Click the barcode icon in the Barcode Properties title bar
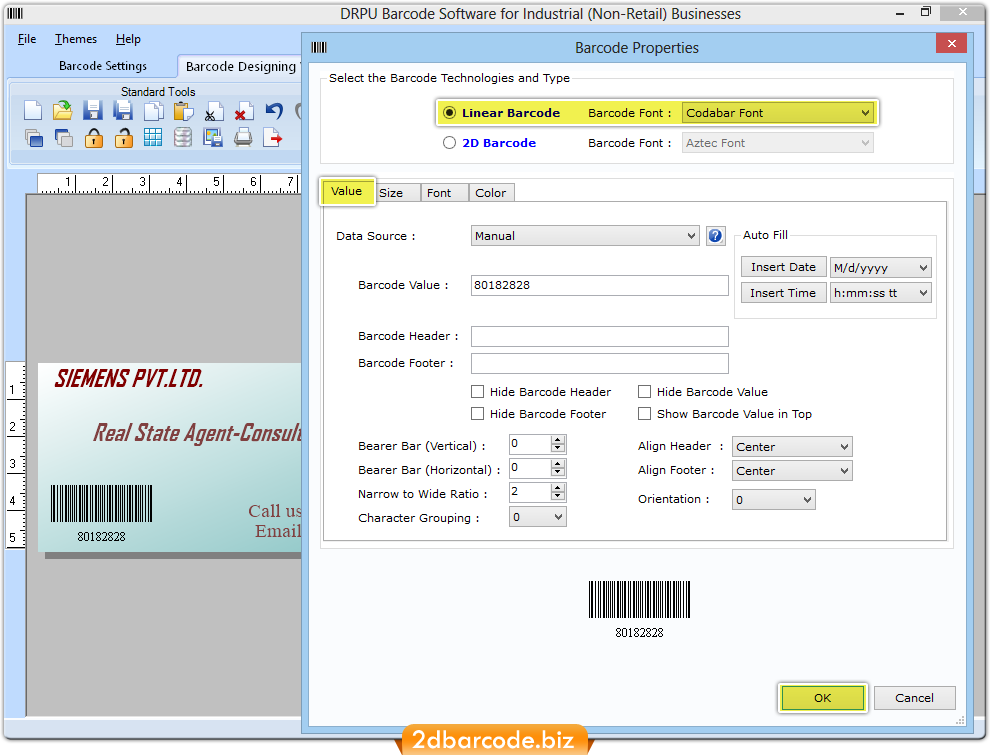This screenshot has width=990, height=755. [319, 47]
